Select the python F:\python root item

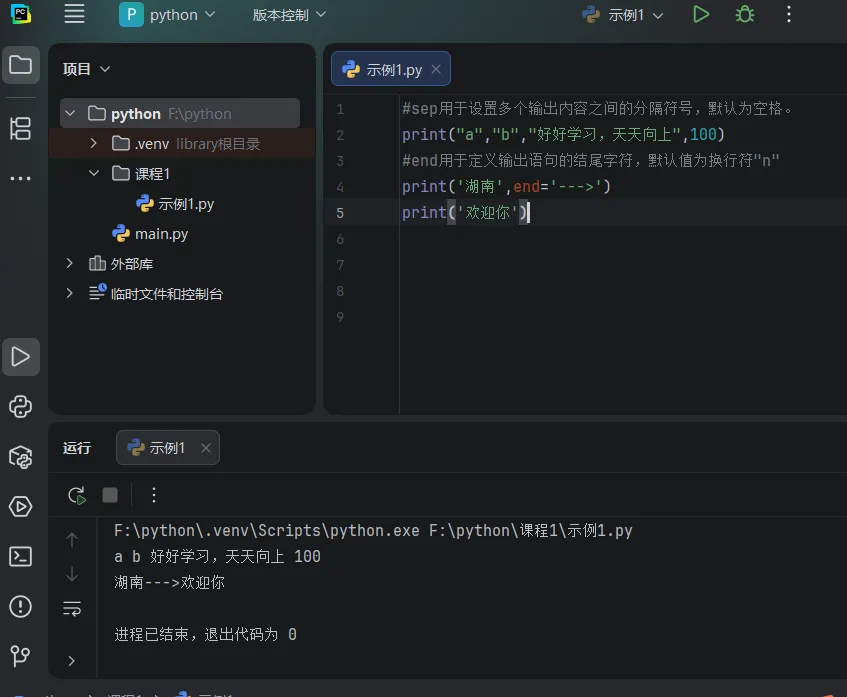coord(180,113)
